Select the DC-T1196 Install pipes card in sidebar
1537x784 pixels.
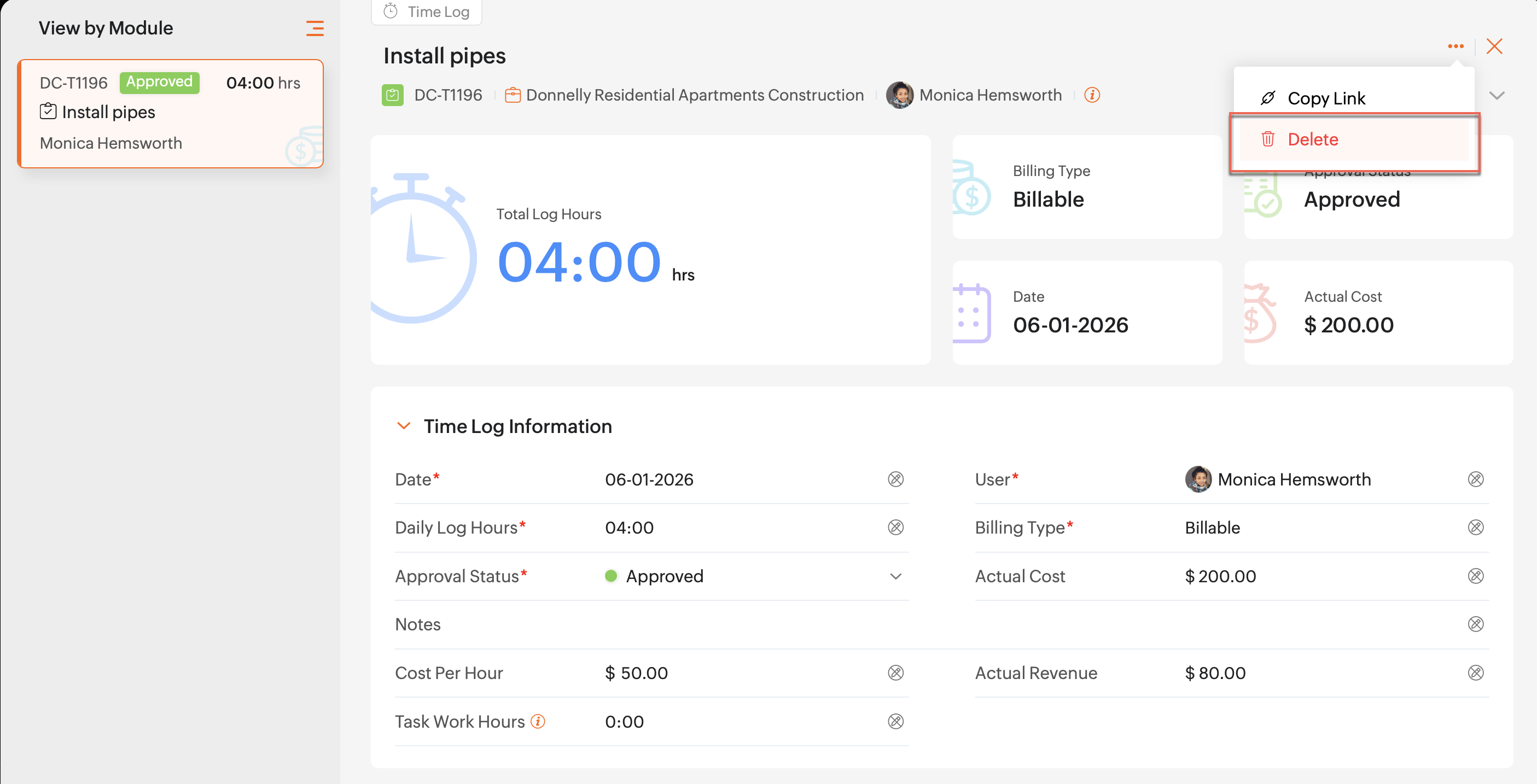pos(171,113)
